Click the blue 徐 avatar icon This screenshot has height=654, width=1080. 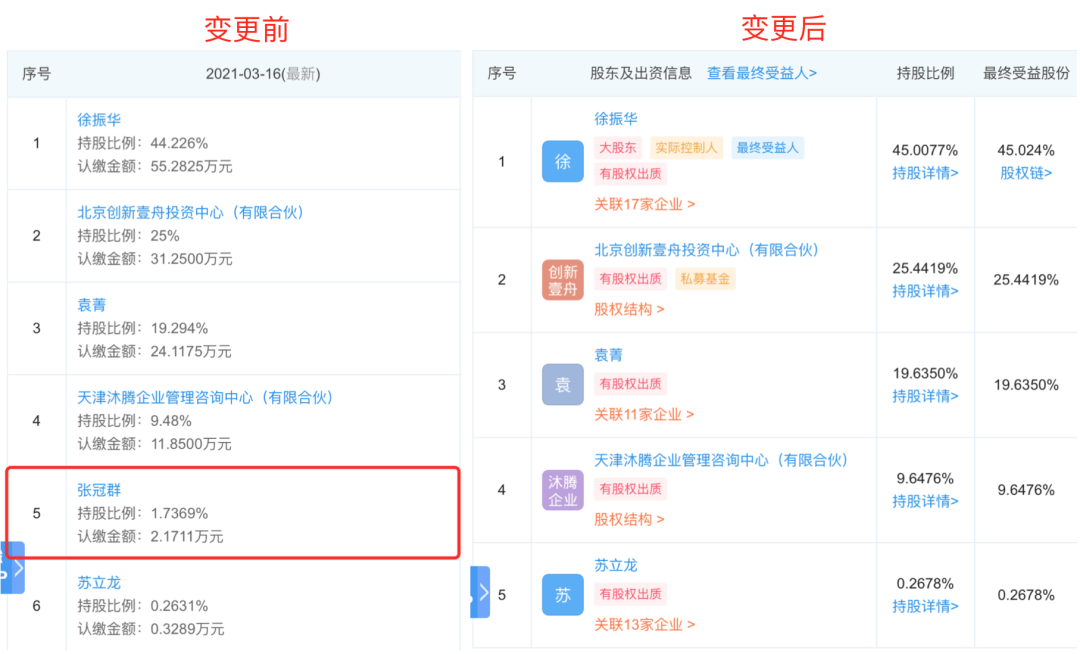tap(563, 162)
